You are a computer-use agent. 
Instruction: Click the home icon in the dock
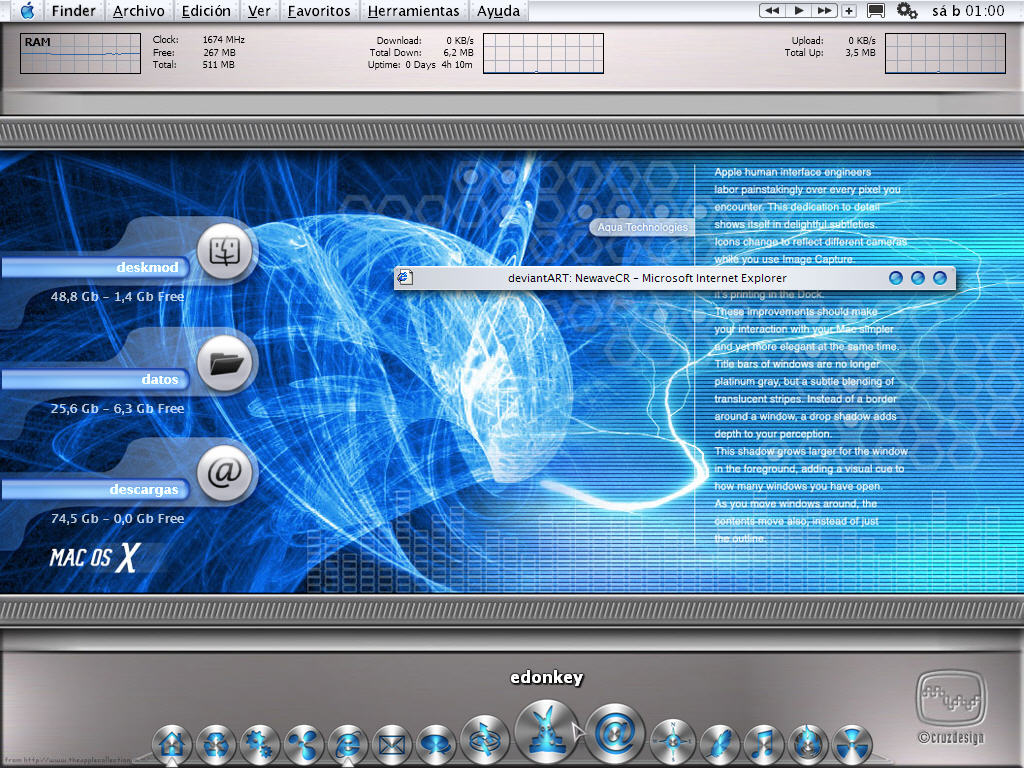172,744
